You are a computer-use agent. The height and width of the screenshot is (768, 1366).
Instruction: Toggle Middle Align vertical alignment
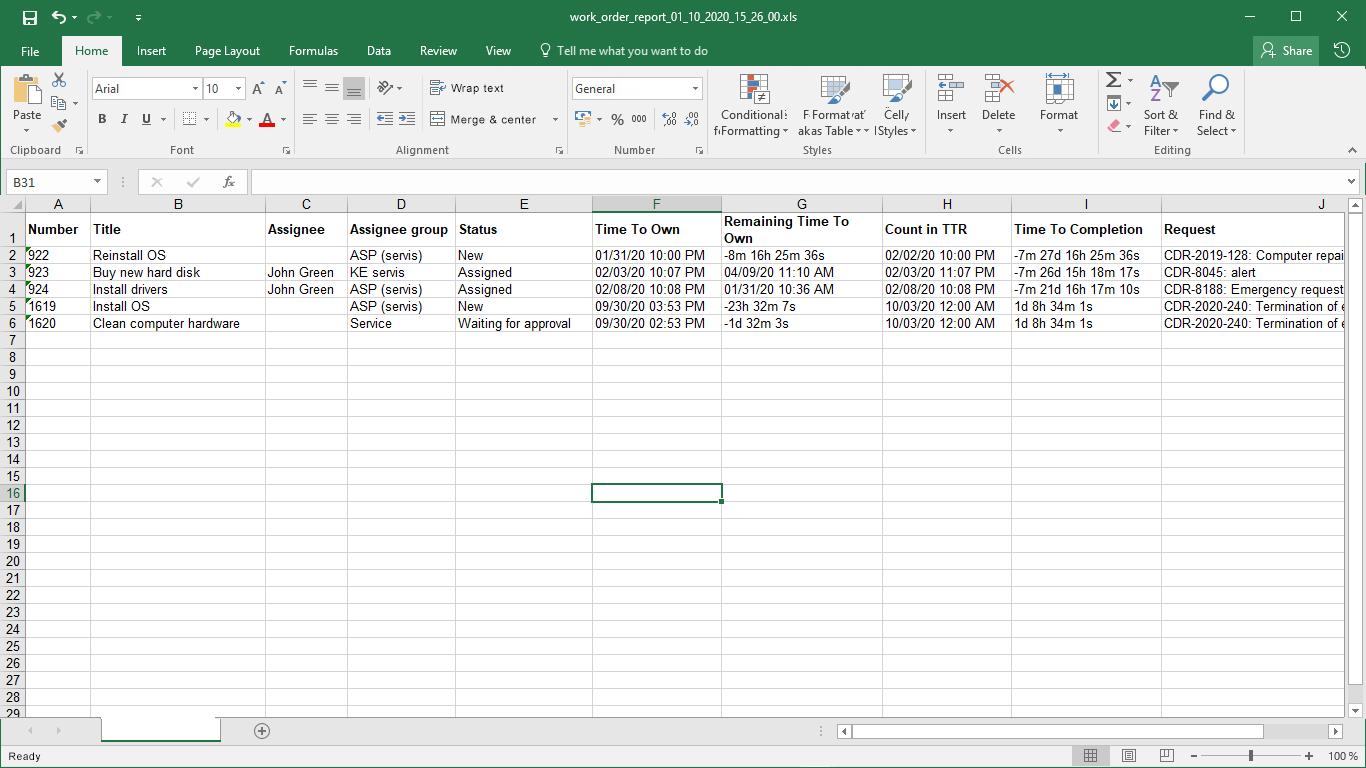tap(332, 88)
